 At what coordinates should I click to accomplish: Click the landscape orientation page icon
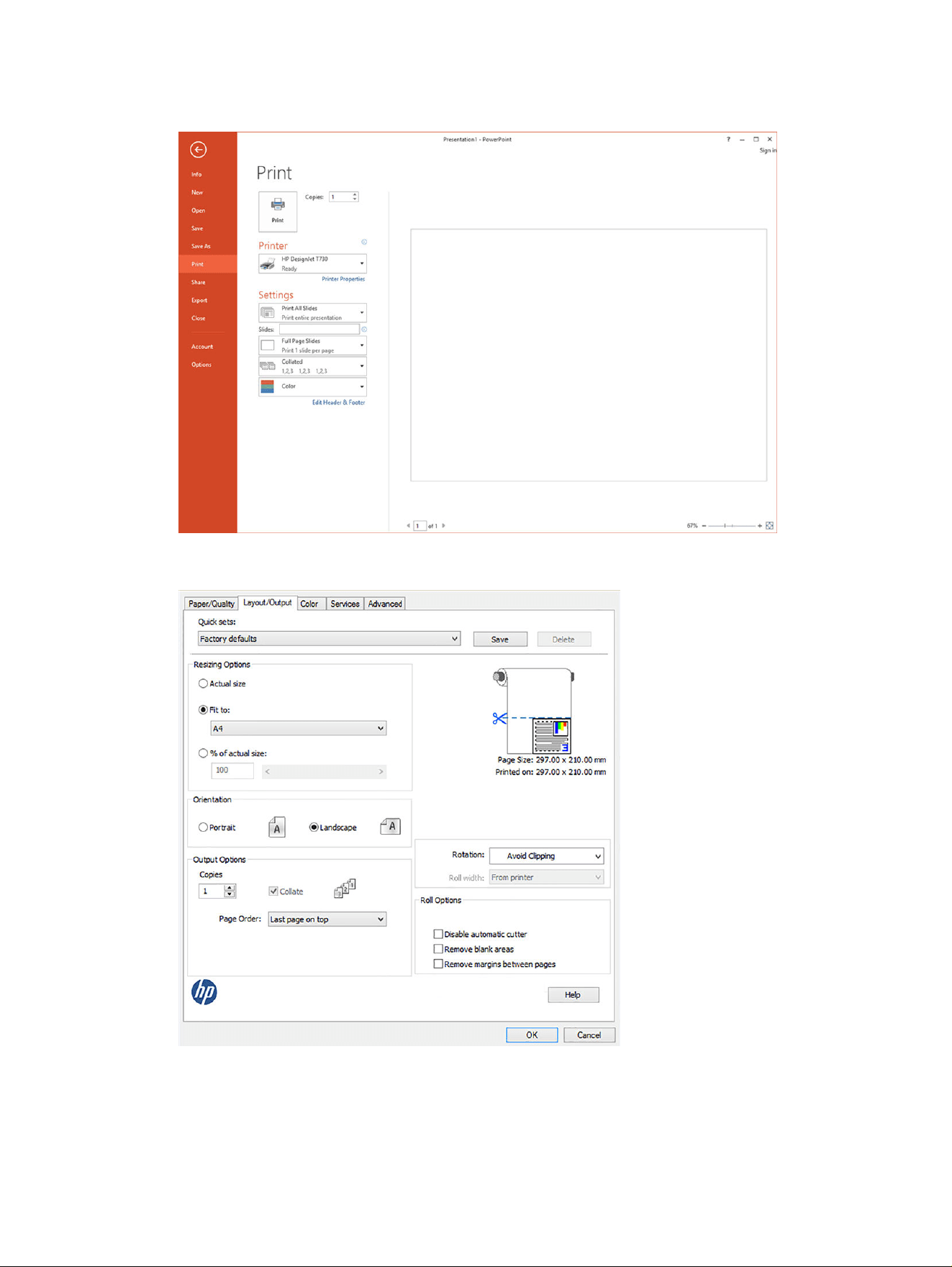[391, 827]
